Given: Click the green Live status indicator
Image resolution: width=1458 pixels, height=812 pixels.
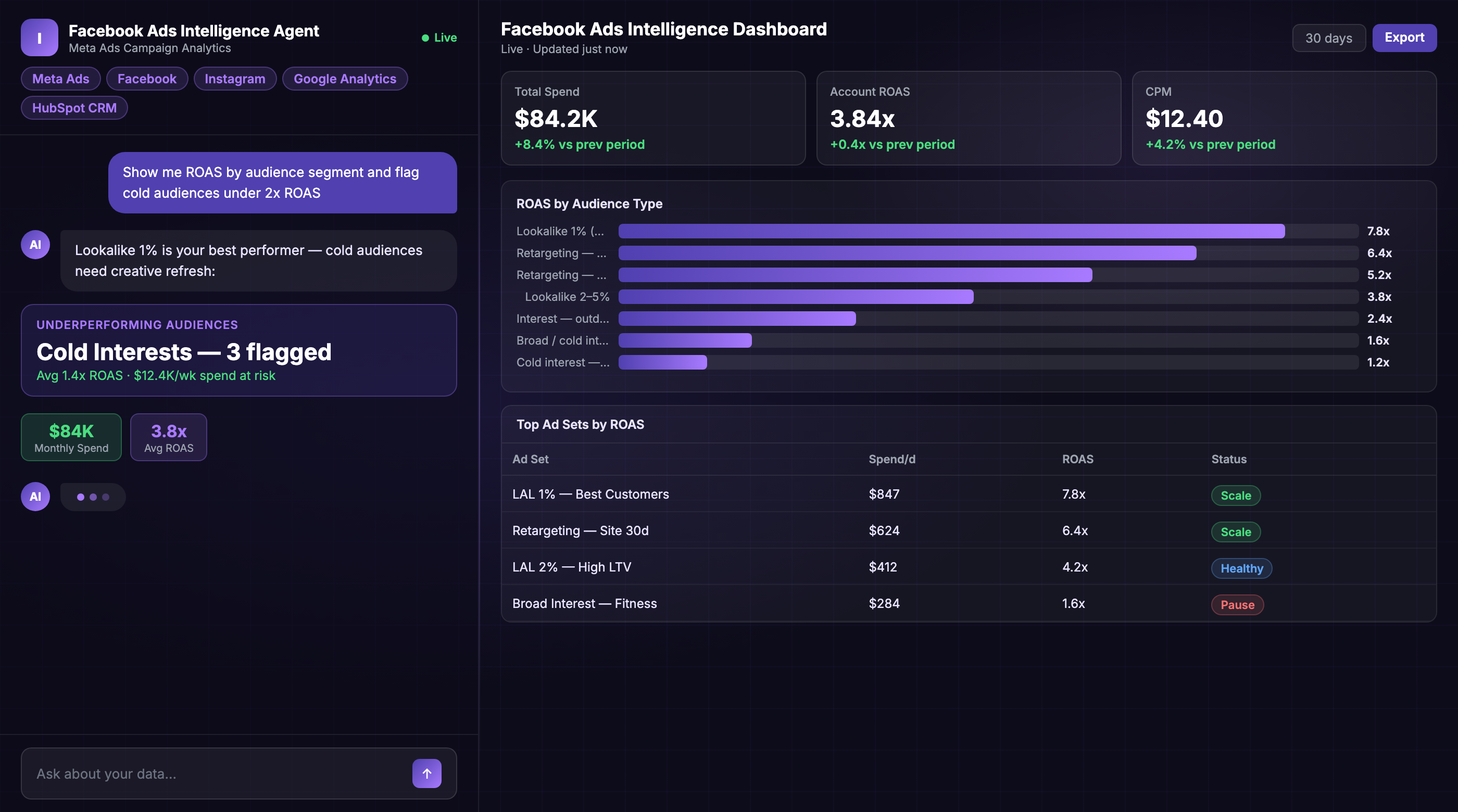Looking at the screenshot, I should 439,37.
